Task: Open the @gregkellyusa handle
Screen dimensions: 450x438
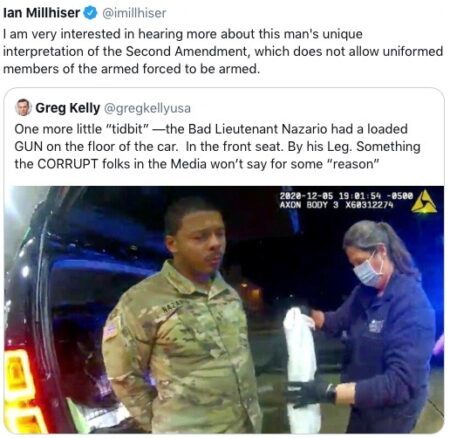Action: click(x=147, y=108)
